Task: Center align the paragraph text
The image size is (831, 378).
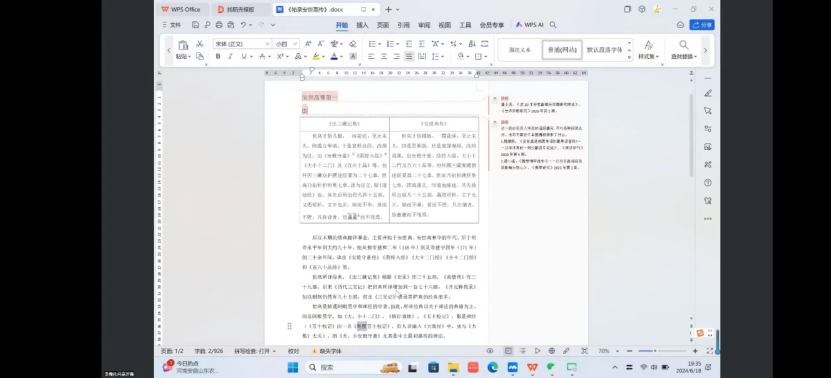Action: [x=384, y=56]
